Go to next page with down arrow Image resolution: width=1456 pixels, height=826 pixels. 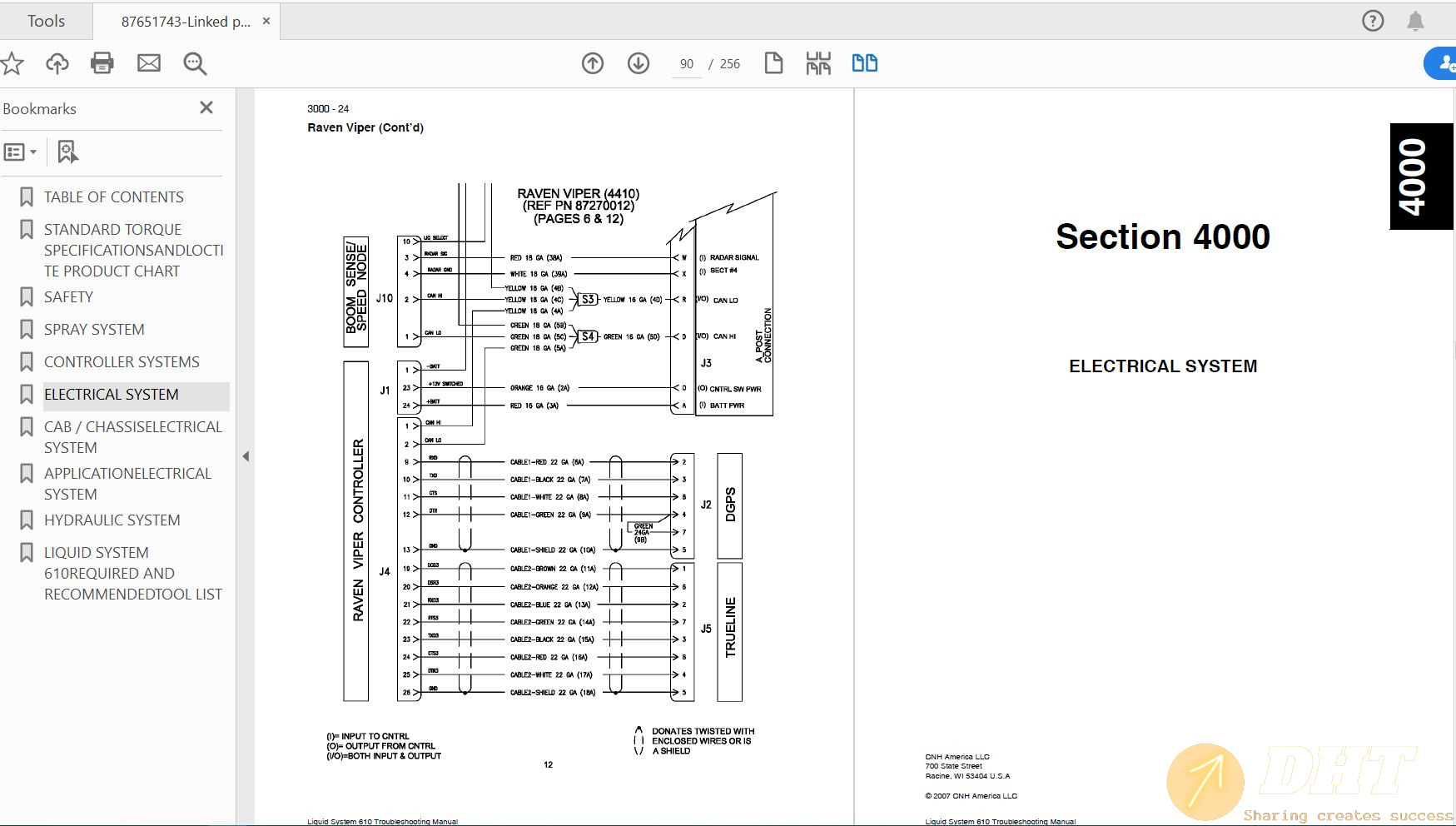coord(638,62)
